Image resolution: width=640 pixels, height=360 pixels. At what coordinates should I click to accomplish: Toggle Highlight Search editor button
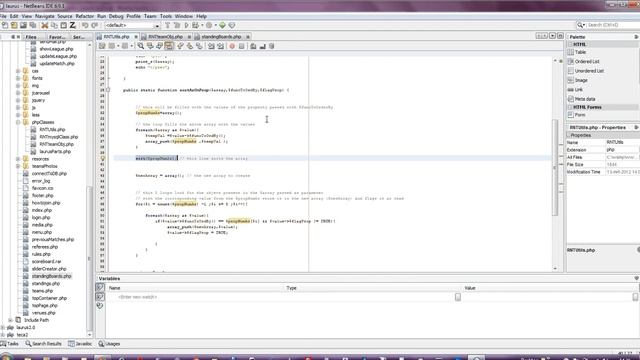point(169,46)
